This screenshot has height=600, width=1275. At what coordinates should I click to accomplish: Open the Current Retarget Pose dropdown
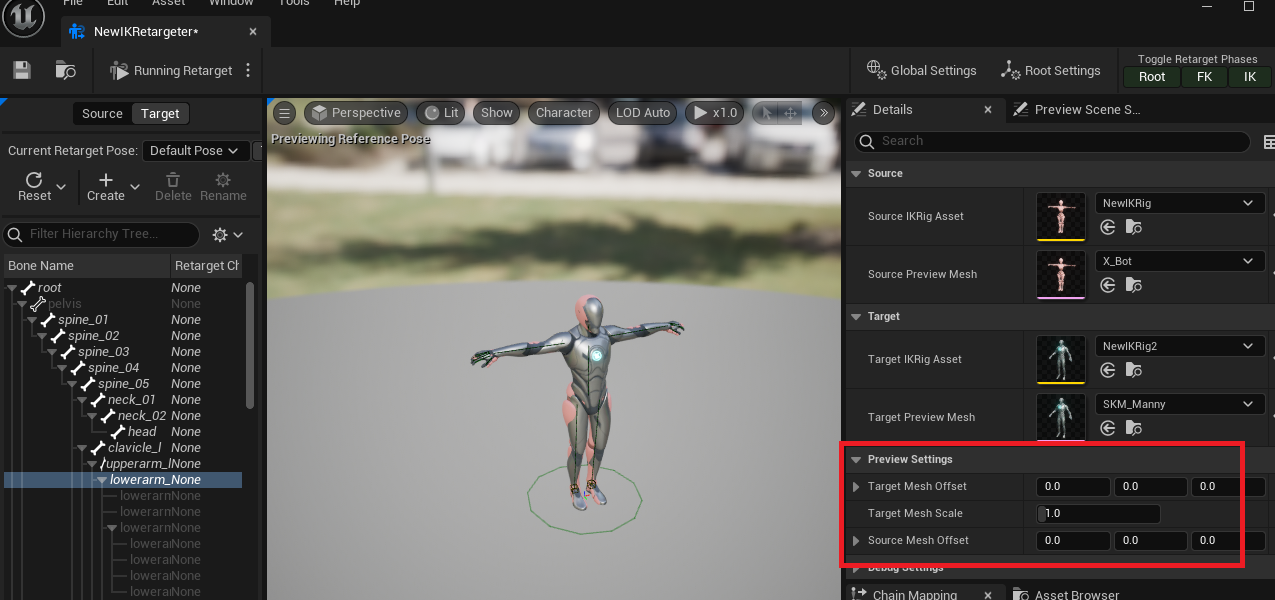click(196, 151)
